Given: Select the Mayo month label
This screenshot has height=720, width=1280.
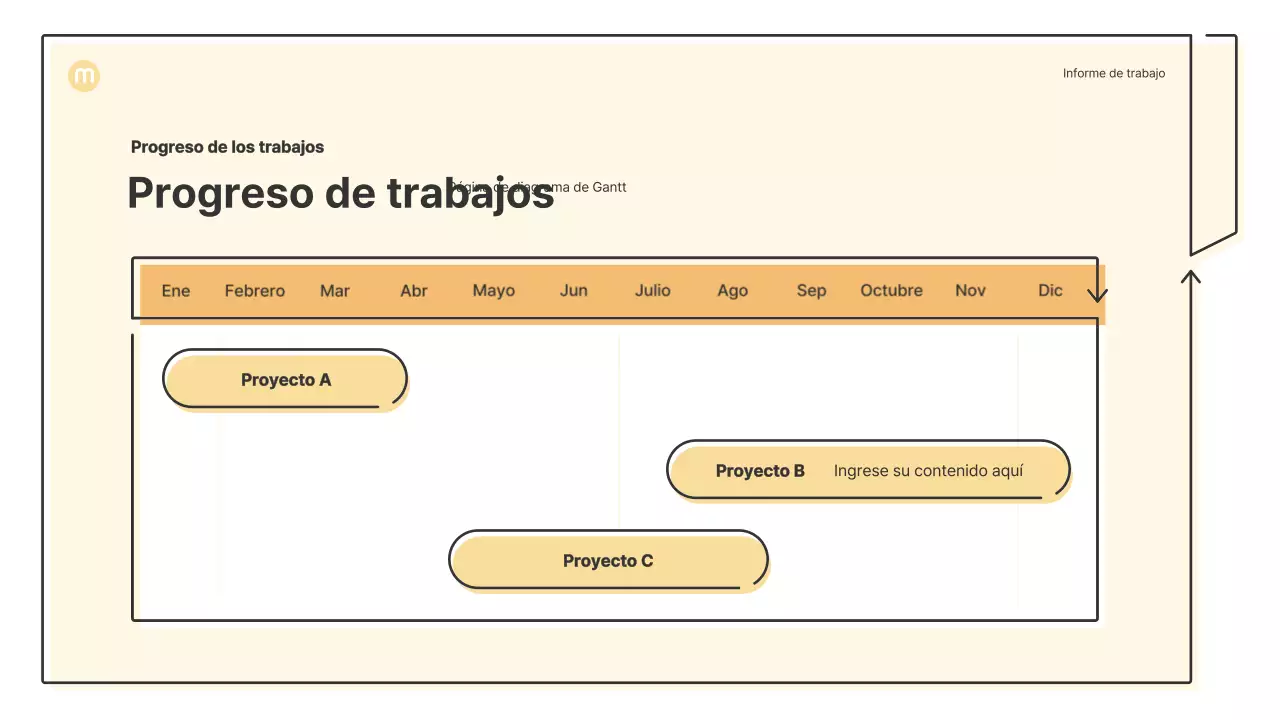Looking at the screenshot, I should pos(493,290).
